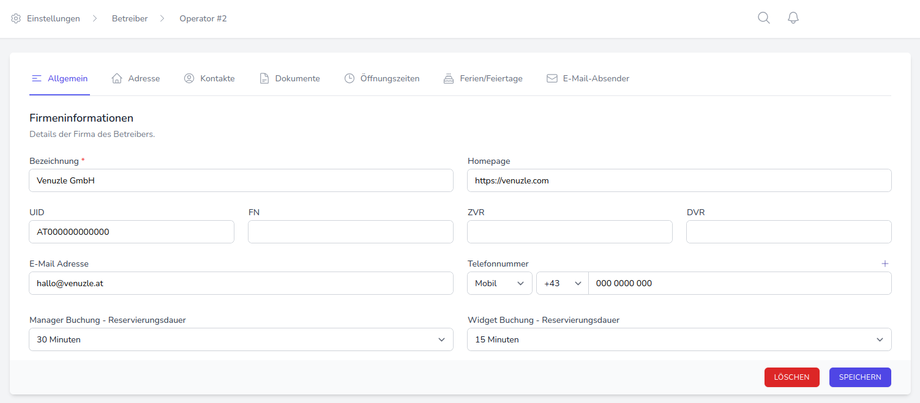Click the Einstellungen gear icon
Image resolution: width=920 pixels, height=403 pixels.
click(x=16, y=18)
